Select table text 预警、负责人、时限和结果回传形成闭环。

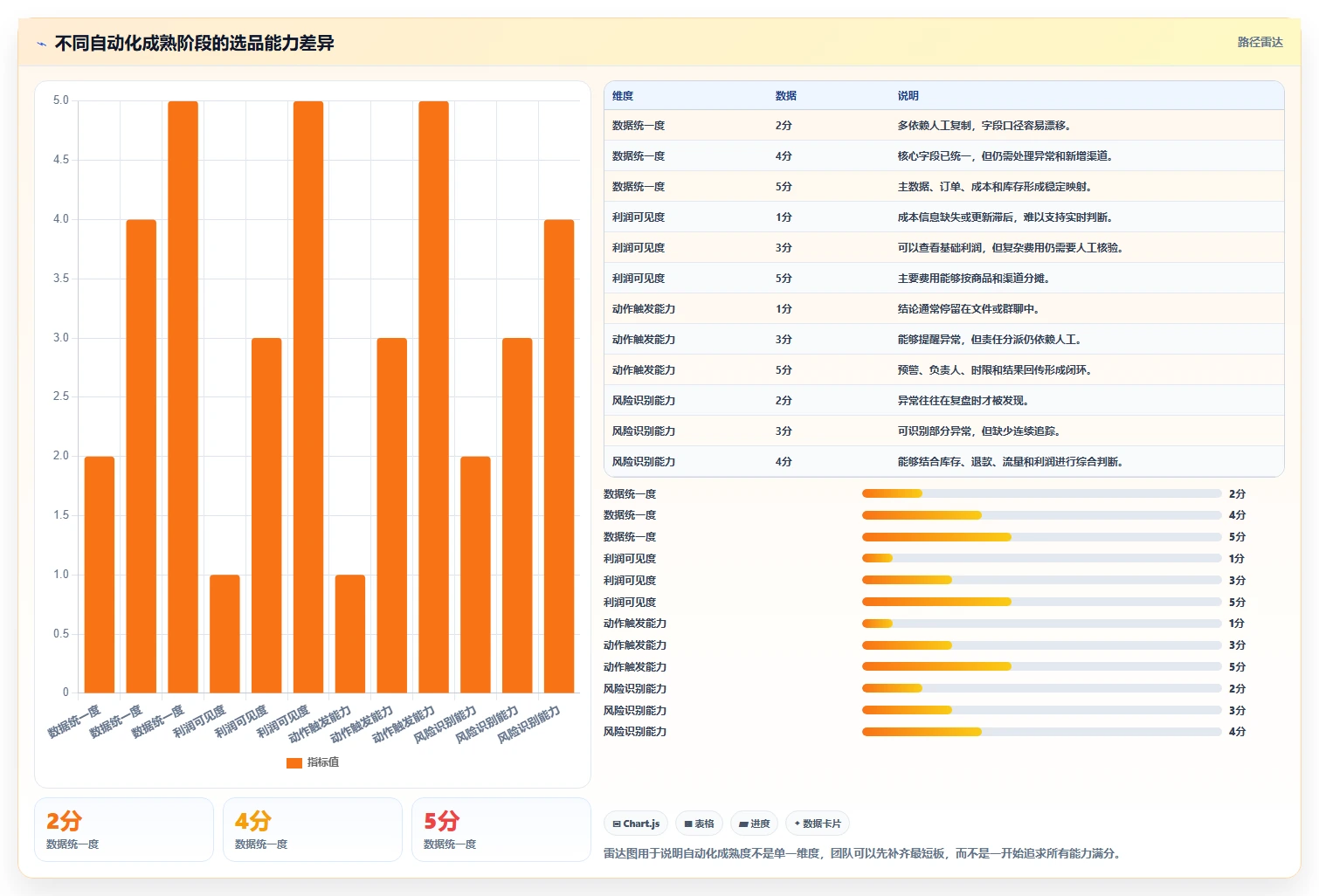coord(995,370)
